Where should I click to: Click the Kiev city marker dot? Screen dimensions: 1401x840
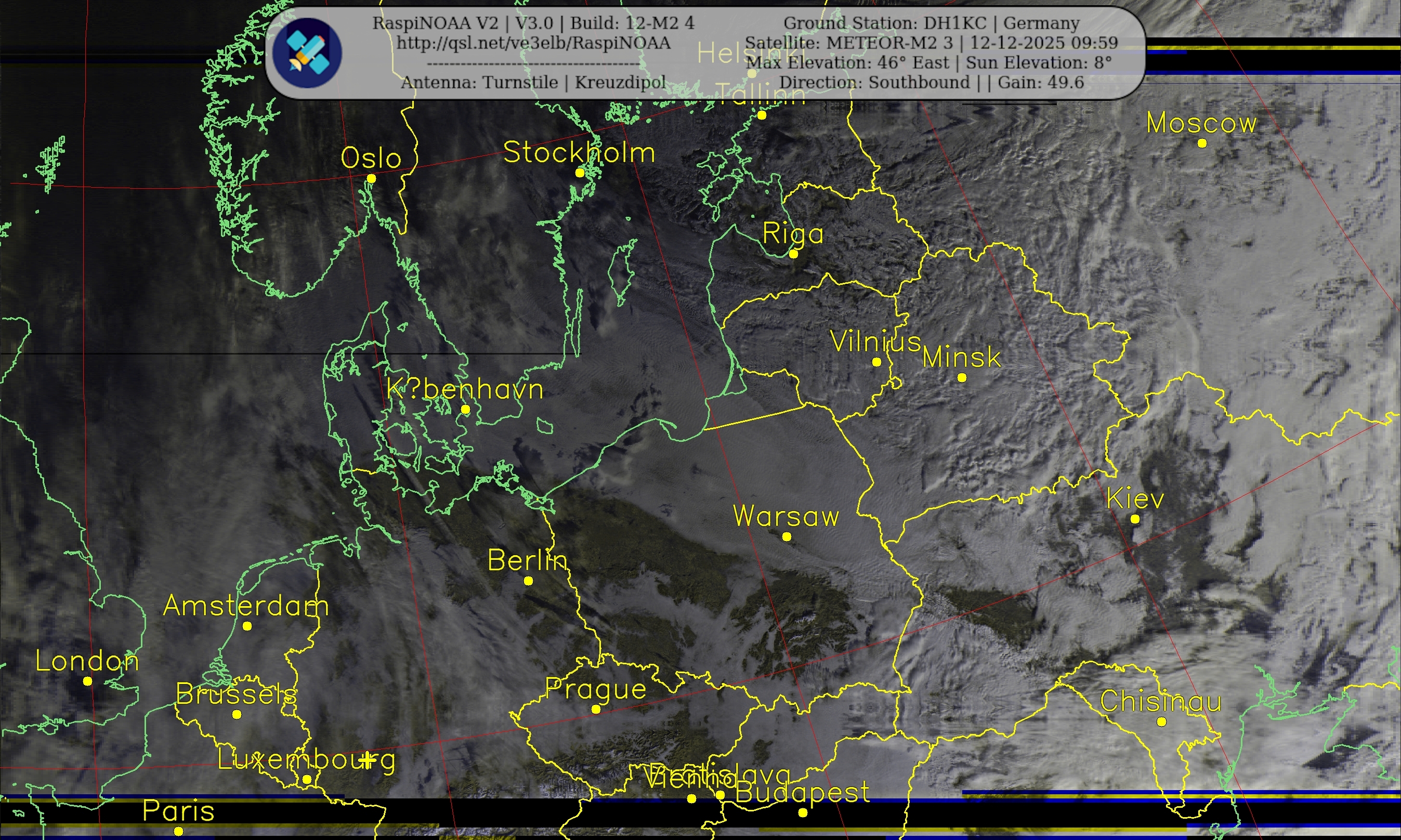pyautogui.click(x=1135, y=519)
